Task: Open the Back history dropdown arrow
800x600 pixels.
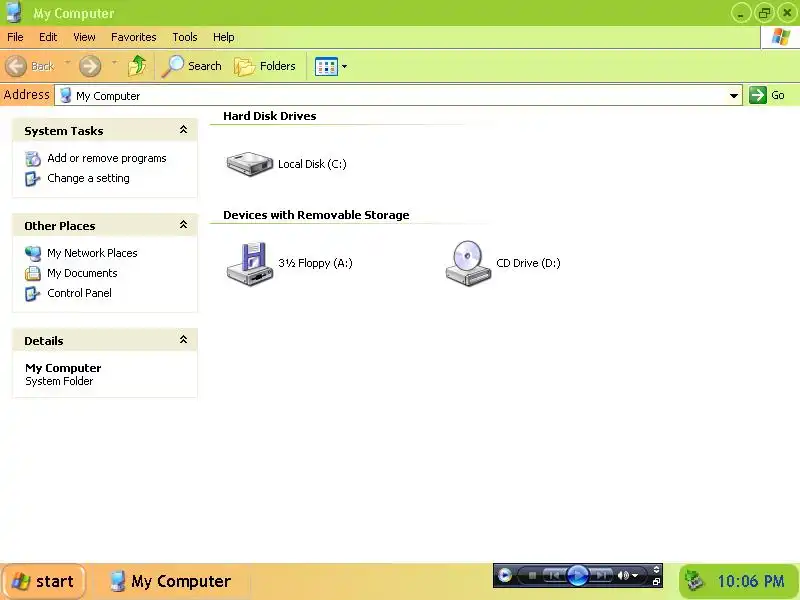Action: pos(67,63)
